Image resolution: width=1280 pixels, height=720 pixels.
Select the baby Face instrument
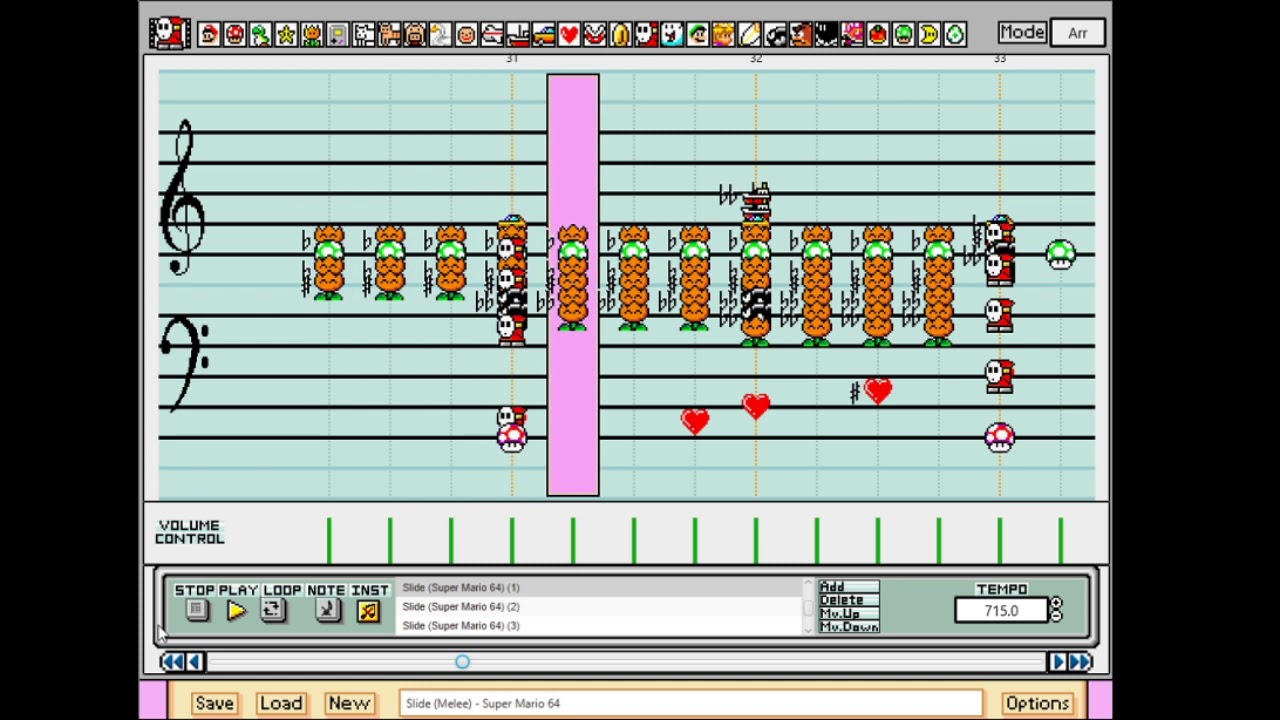(x=466, y=34)
